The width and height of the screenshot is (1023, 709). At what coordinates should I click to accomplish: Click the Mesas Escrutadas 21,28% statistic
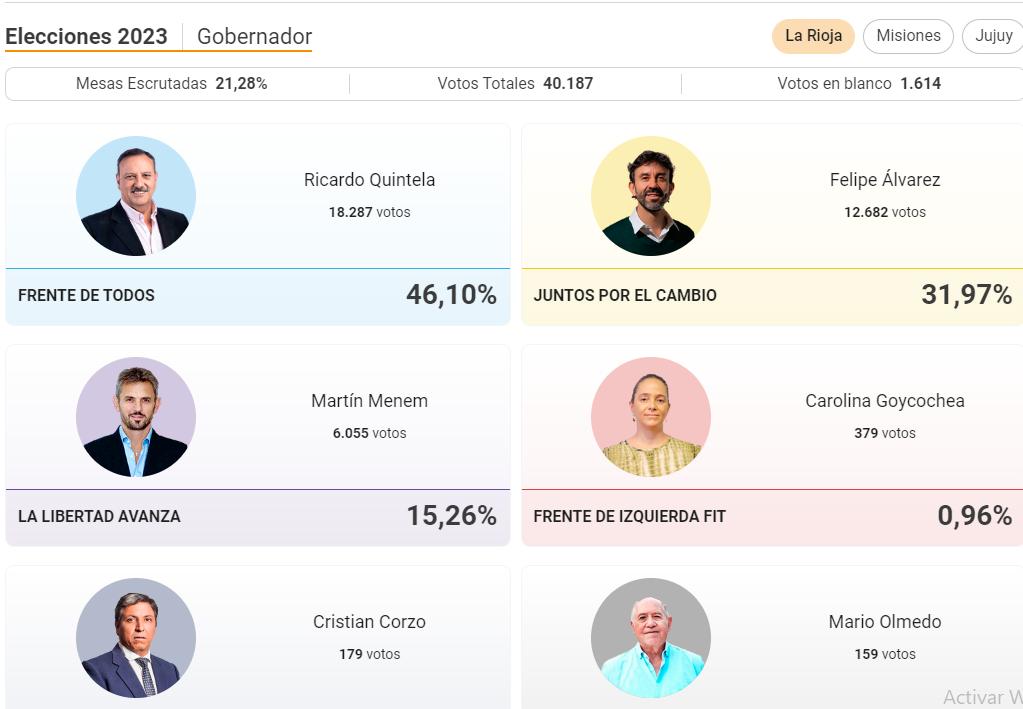point(172,84)
